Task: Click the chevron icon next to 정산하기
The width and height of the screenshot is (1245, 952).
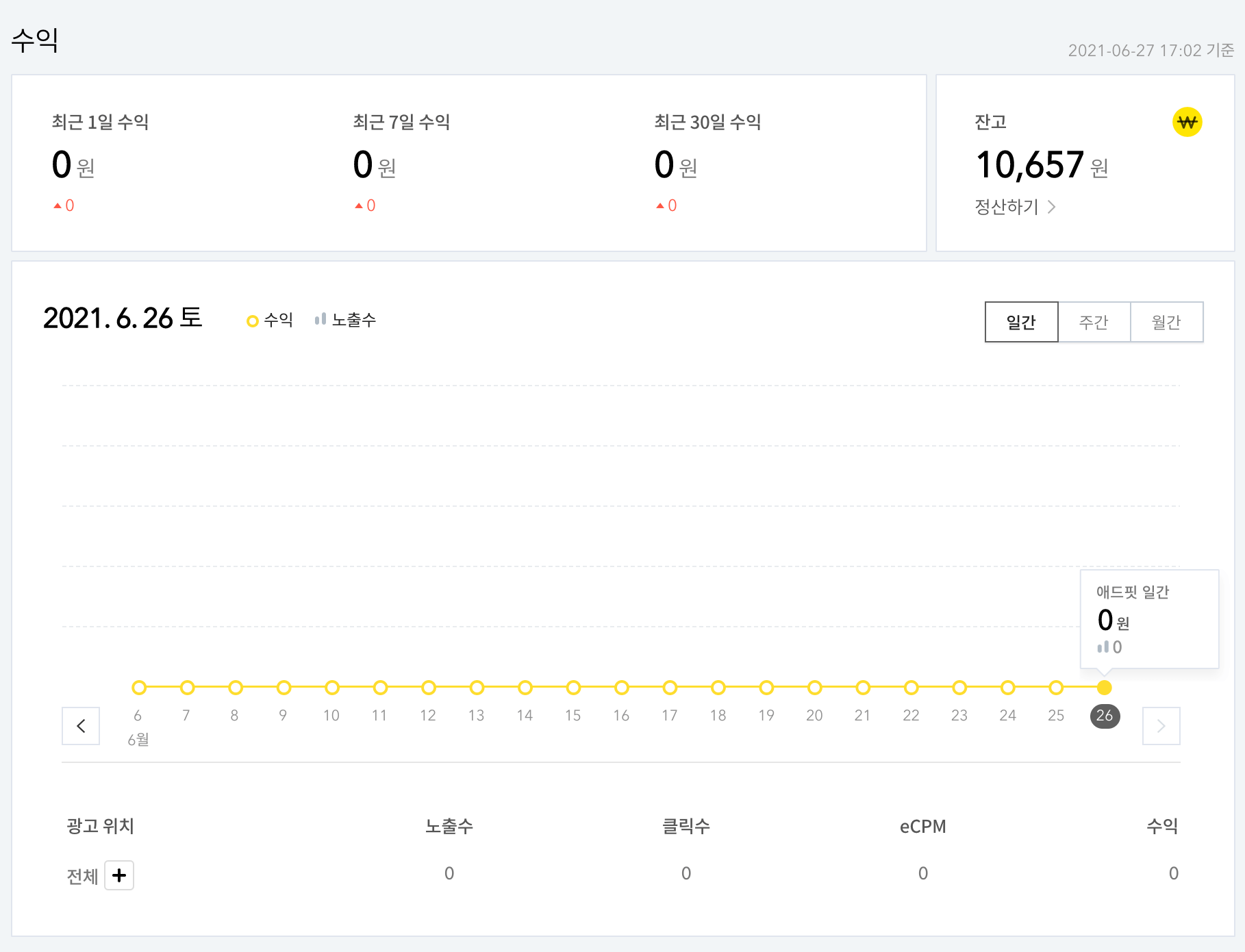Action: 1053,207
